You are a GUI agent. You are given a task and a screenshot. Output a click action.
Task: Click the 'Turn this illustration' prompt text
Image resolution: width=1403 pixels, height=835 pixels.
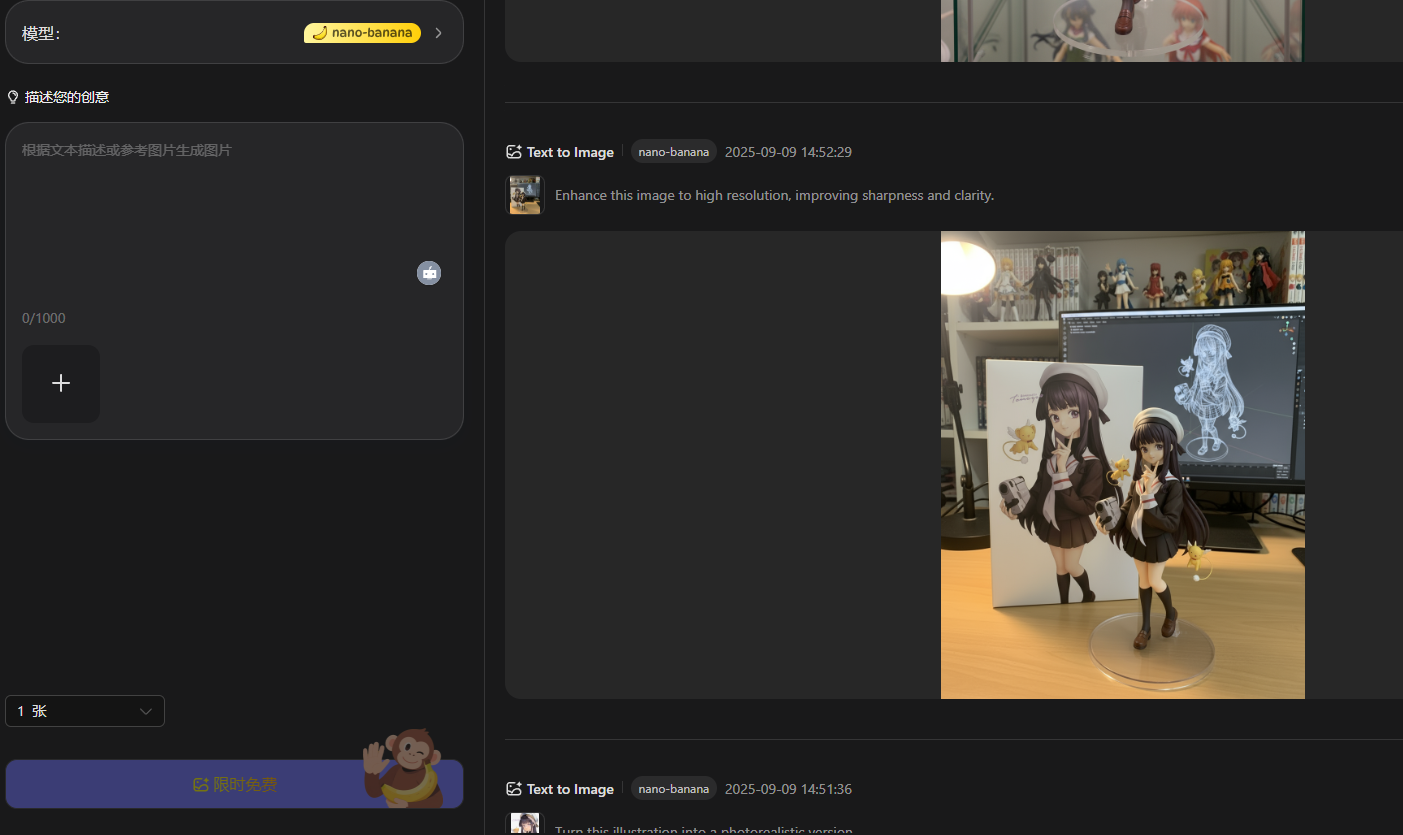click(704, 830)
